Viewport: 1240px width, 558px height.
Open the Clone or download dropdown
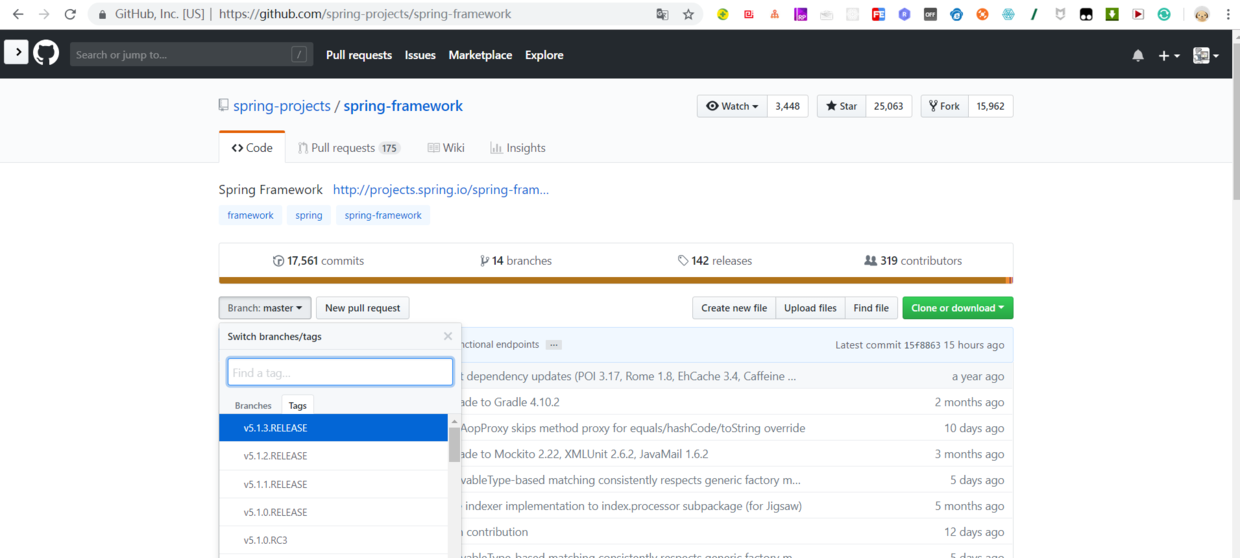957,308
